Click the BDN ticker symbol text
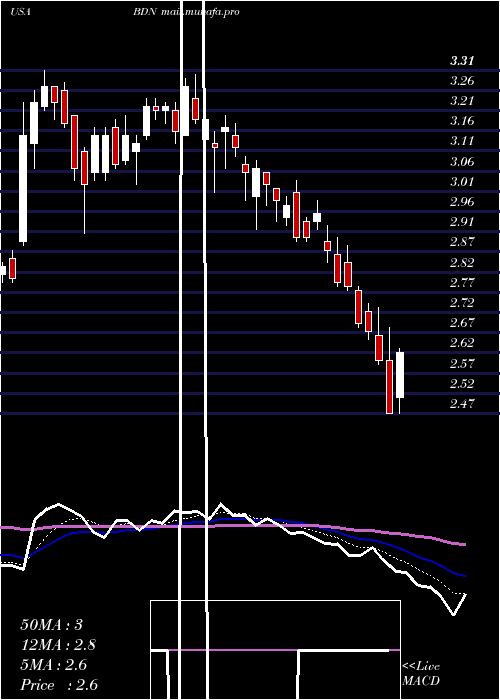The image size is (500, 700). [145, 12]
